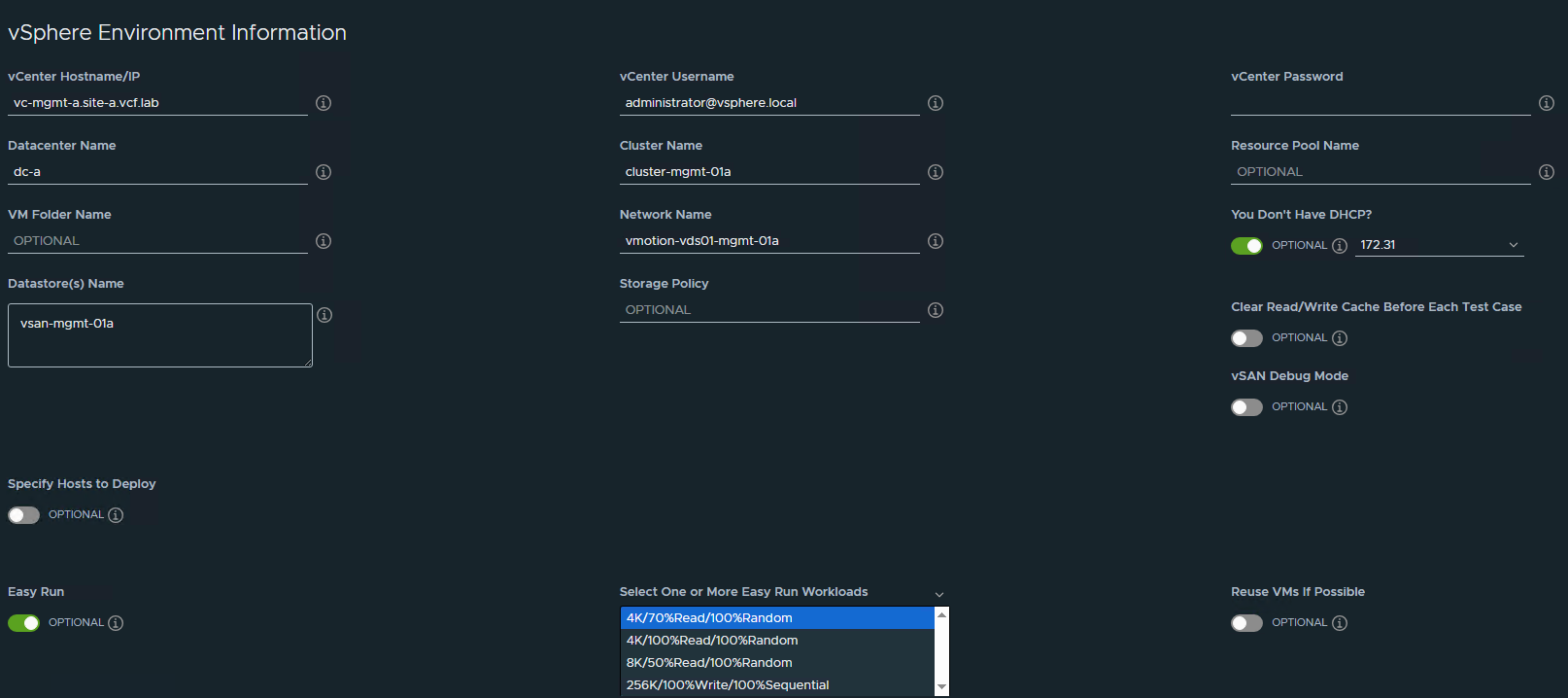The width and height of the screenshot is (1568, 698).
Task: Select the 4K/100%Read/100%Random workload
Action: [x=712, y=641]
